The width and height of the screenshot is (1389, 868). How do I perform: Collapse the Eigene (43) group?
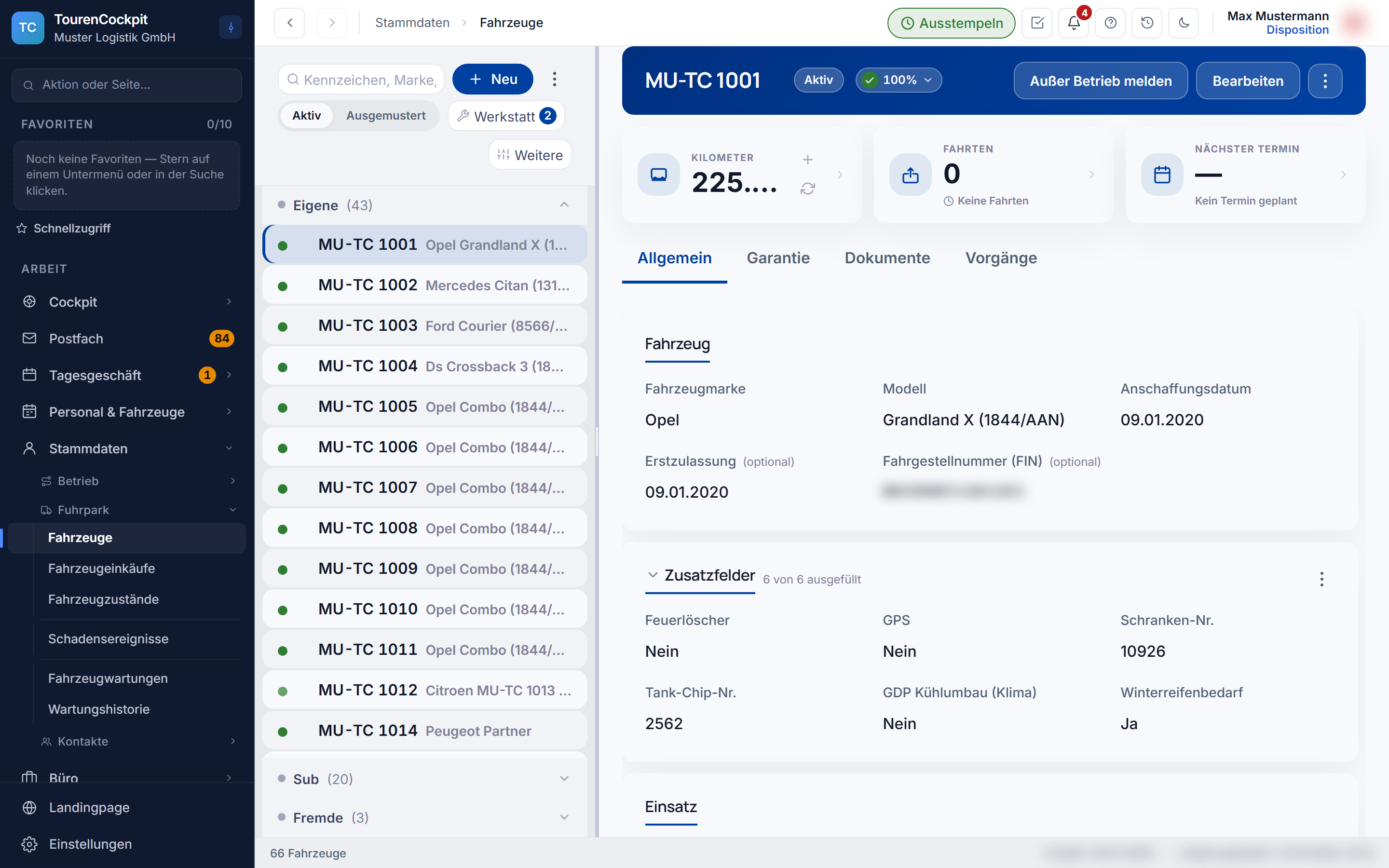[x=425, y=205]
